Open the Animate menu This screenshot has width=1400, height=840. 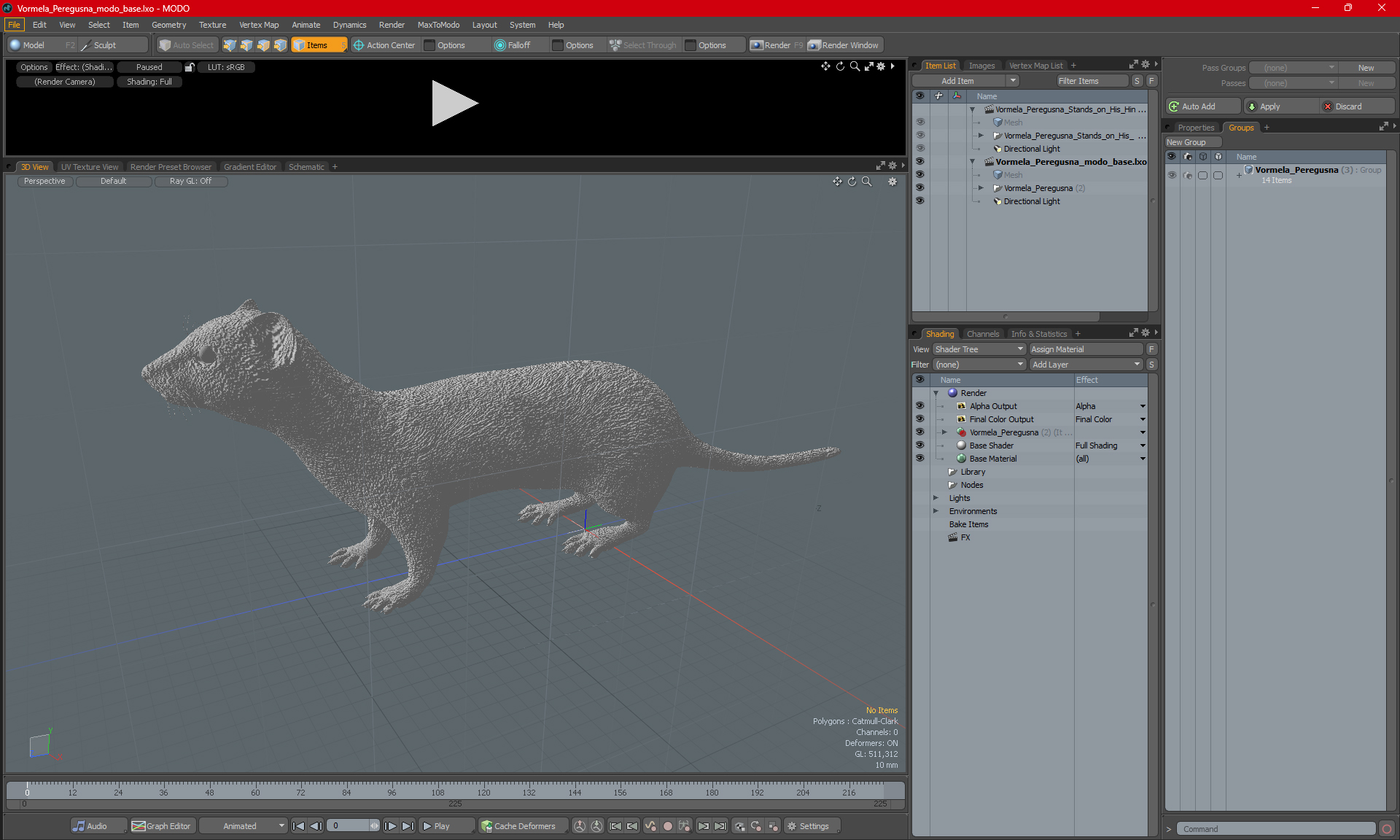click(x=306, y=25)
